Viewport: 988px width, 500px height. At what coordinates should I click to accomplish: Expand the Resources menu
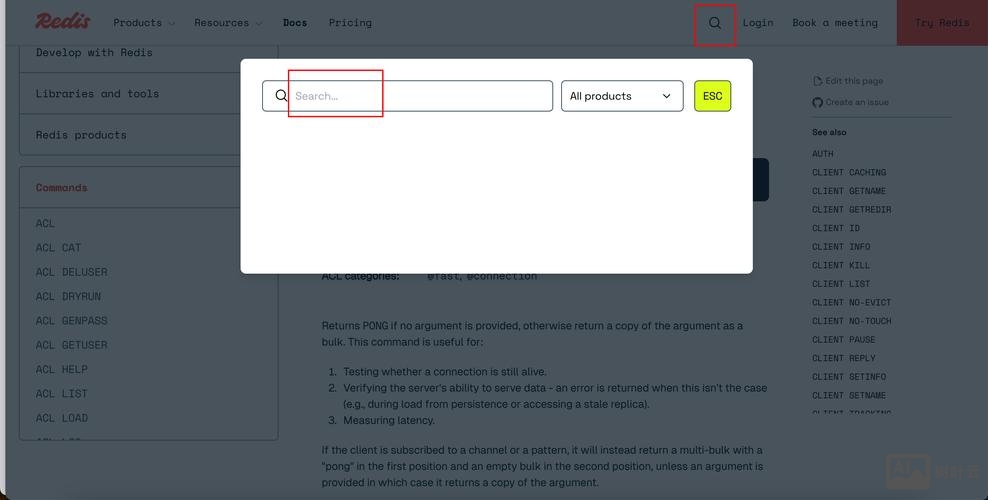tap(228, 23)
